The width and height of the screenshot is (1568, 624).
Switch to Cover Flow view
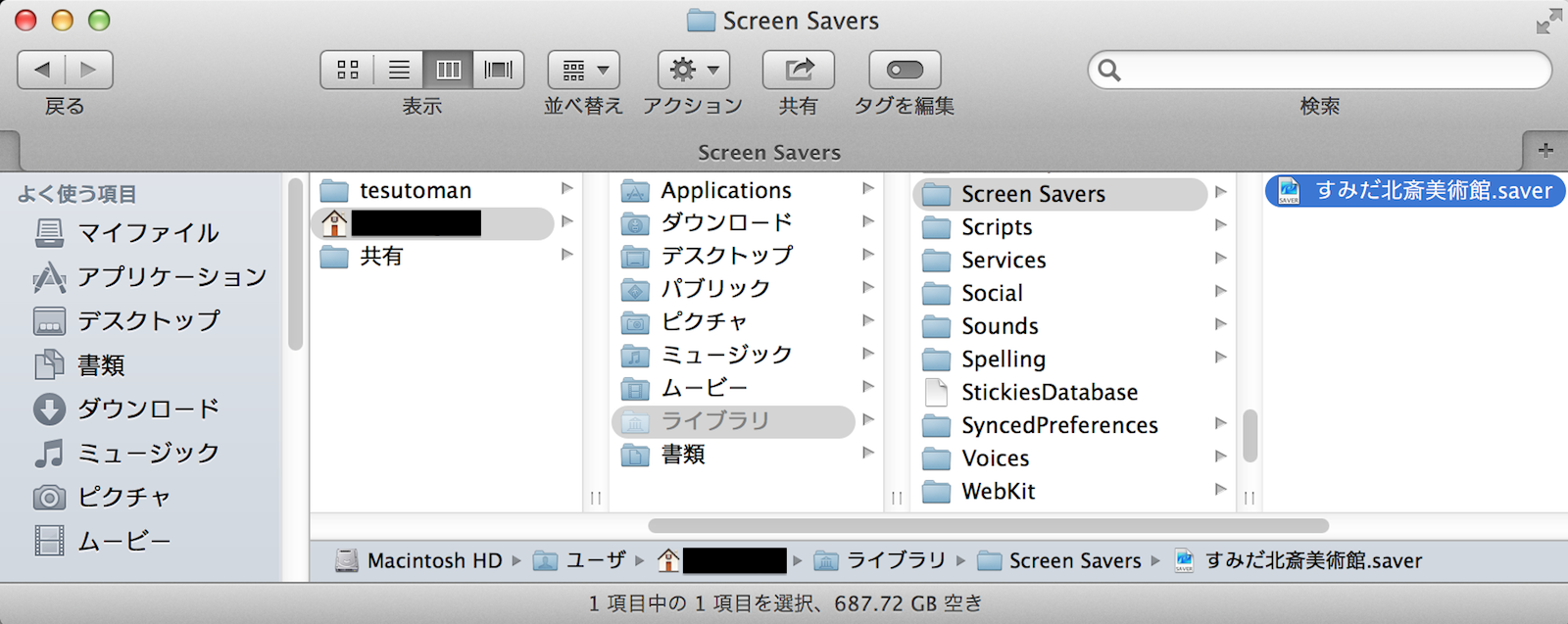(499, 70)
